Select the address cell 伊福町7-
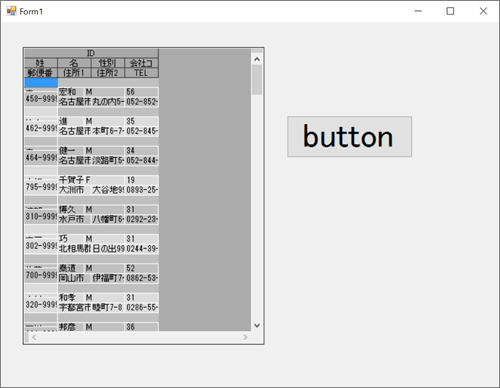The width and height of the screenshot is (500, 388). tap(108, 278)
